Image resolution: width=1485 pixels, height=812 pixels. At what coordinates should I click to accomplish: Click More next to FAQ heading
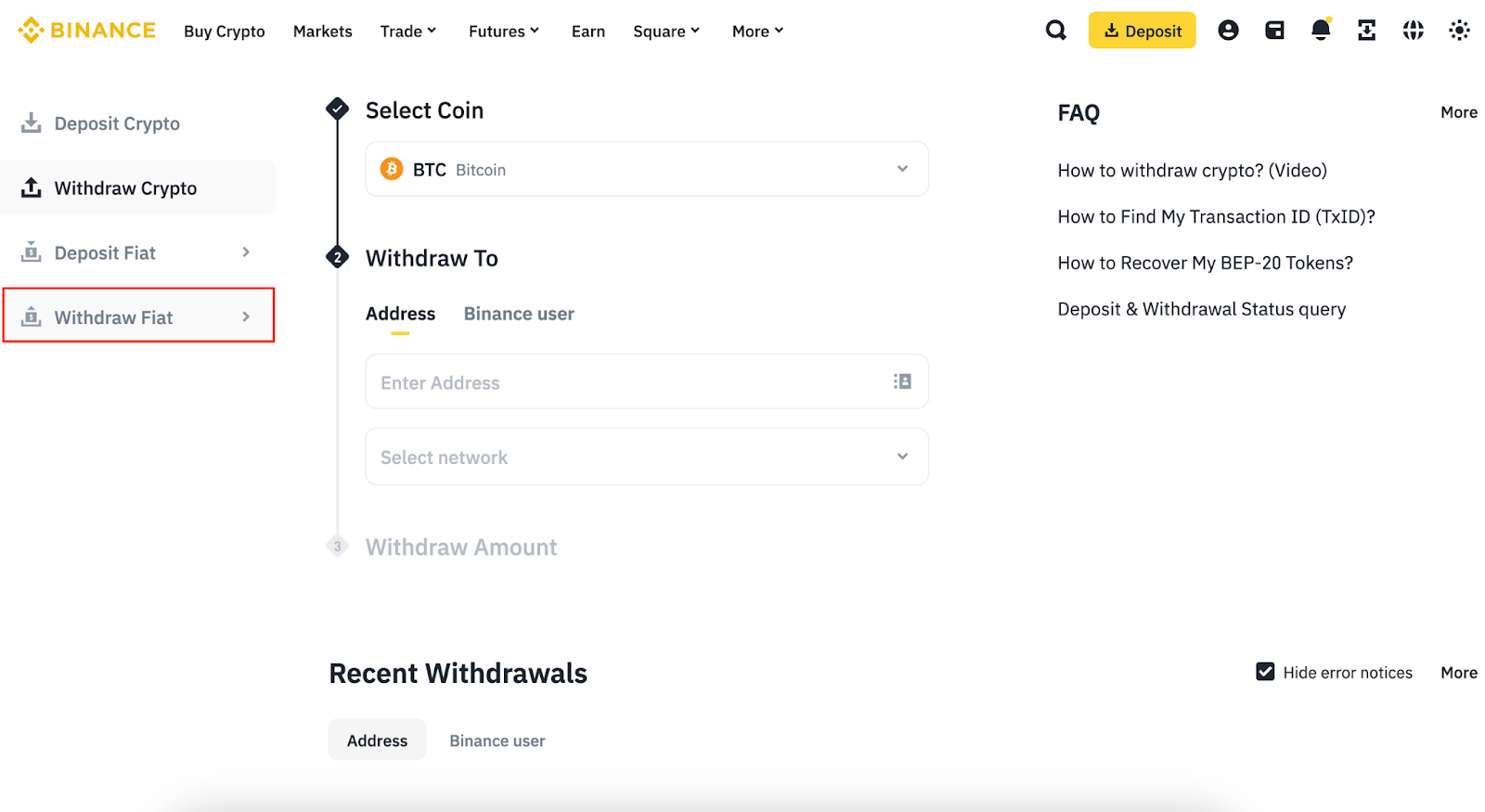pyautogui.click(x=1459, y=112)
